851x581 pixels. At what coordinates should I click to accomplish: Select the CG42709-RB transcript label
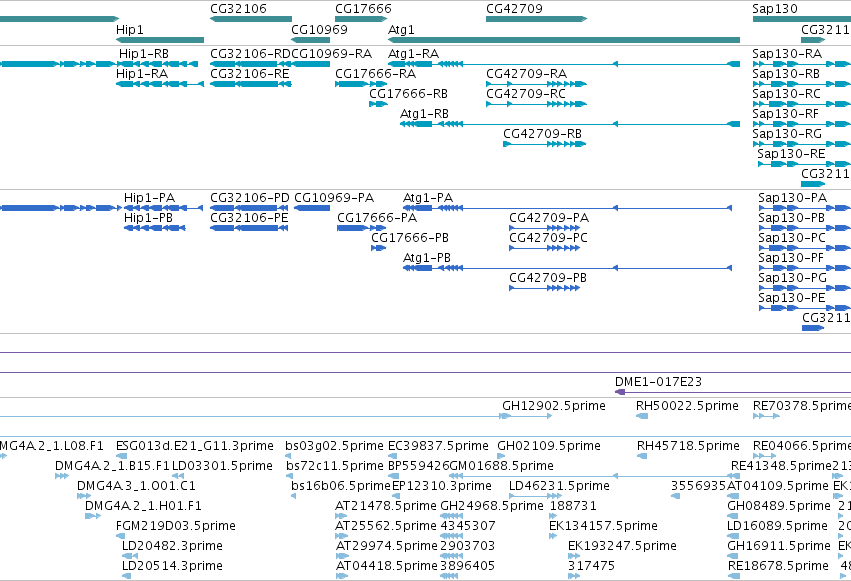pos(542,134)
